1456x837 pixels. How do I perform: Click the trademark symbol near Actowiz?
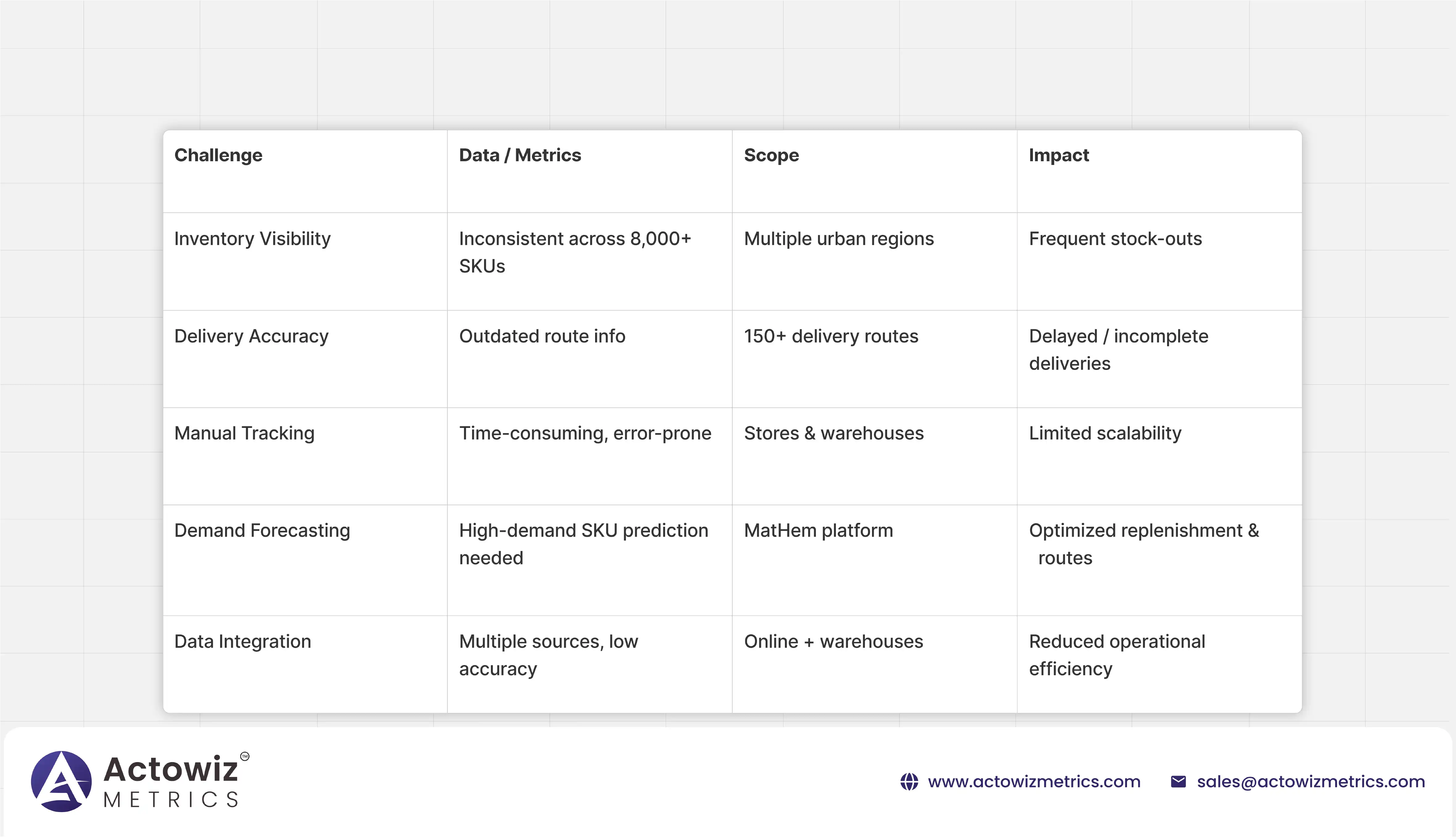245,757
